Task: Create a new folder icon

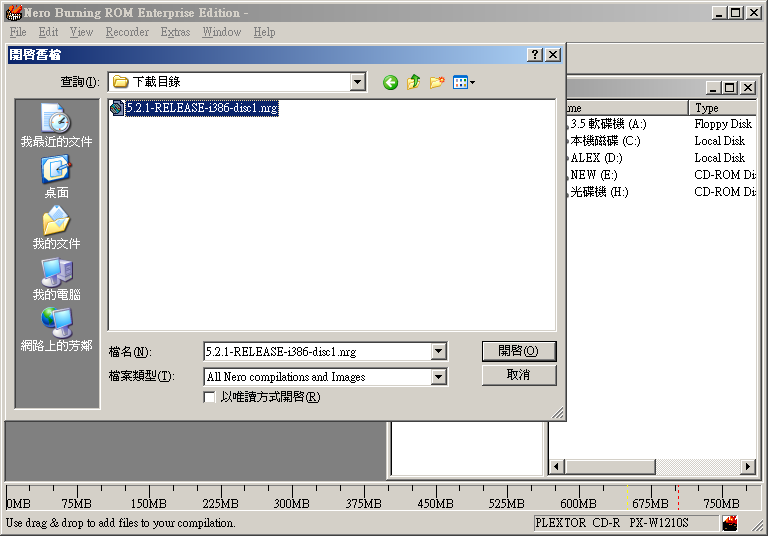Action: 437,82
